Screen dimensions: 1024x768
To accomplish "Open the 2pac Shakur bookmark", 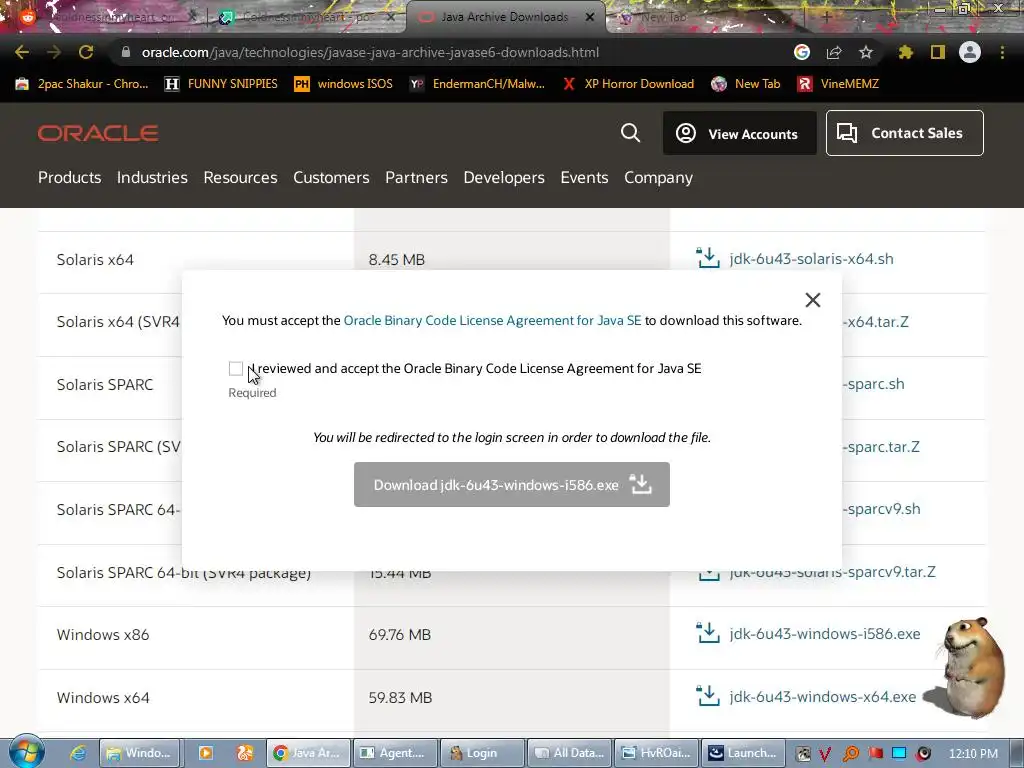I will point(82,84).
